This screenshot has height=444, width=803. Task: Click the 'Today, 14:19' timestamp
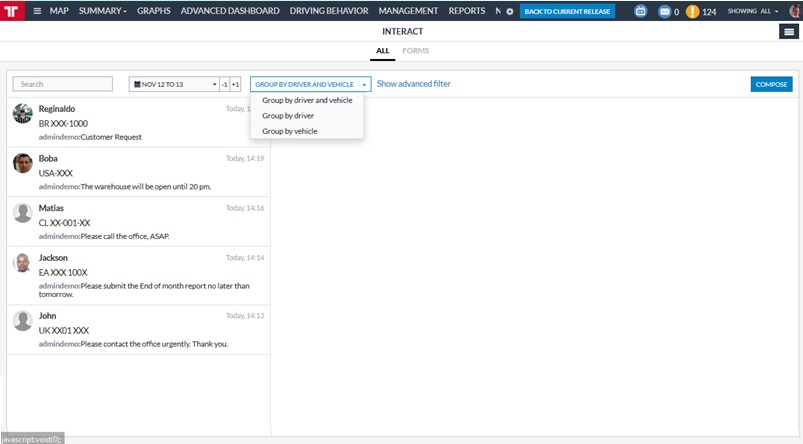pos(245,158)
